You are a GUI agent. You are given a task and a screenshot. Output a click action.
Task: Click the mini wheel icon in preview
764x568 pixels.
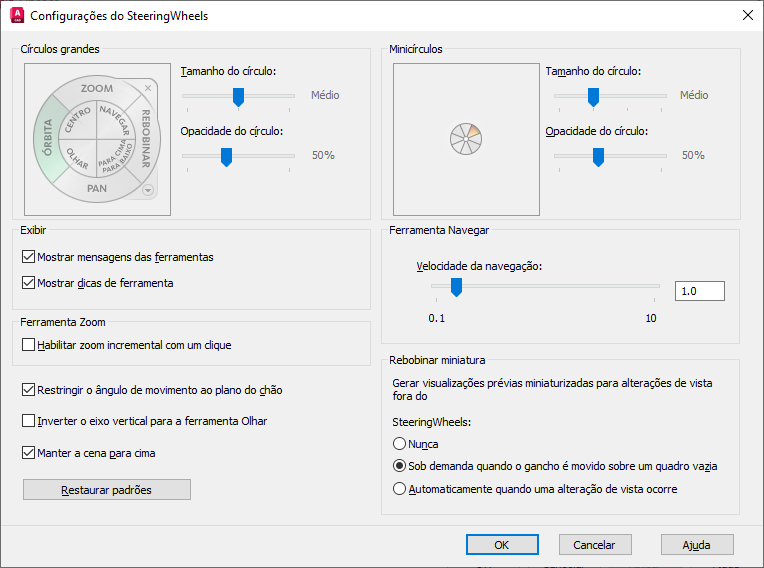click(466, 139)
